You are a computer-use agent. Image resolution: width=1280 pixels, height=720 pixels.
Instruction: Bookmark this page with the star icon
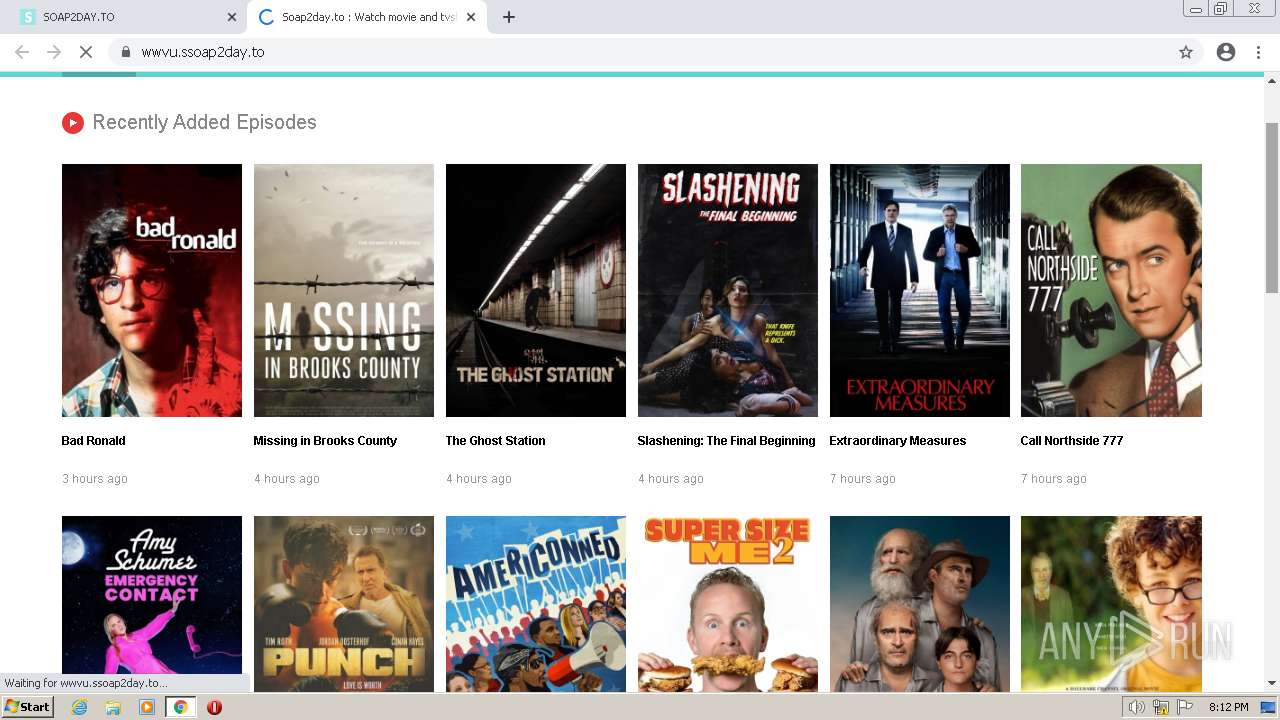point(1186,52)
